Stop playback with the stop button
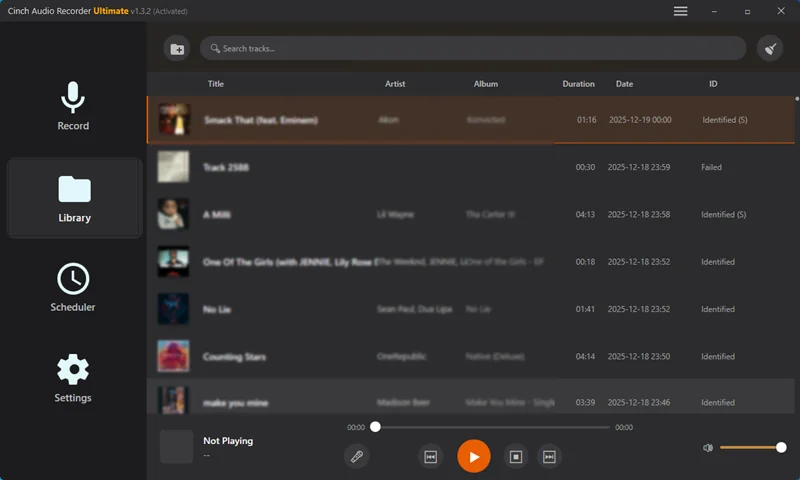The width and height of the screenshot is (800, 480). tap(516, 457)
